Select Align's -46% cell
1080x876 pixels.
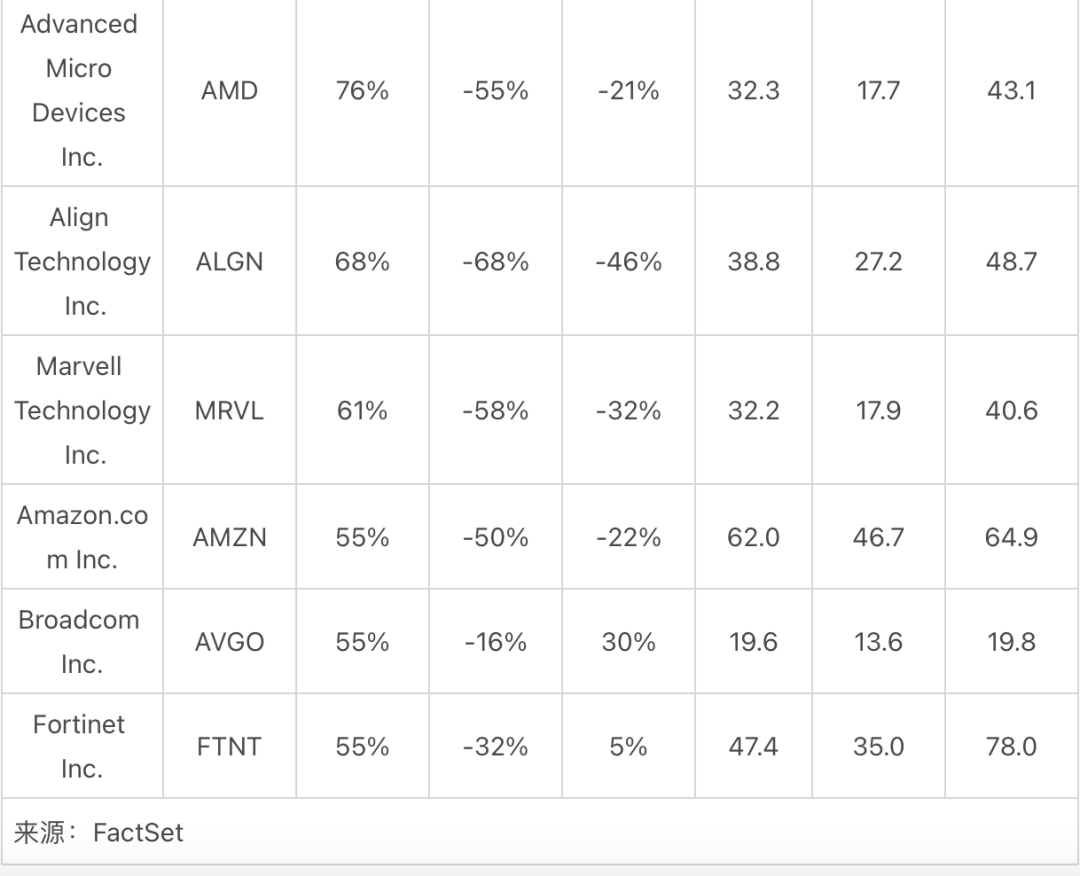[x=628, y=262]
